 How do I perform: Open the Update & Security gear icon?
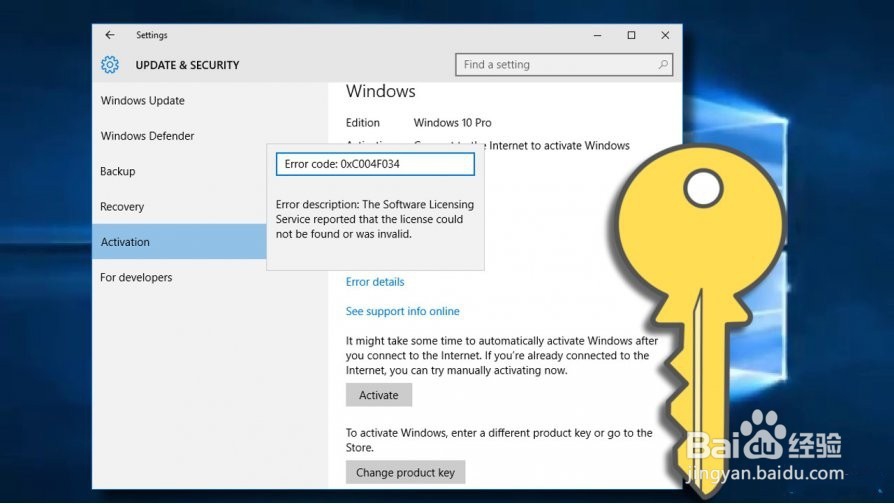tap(110, 64)
